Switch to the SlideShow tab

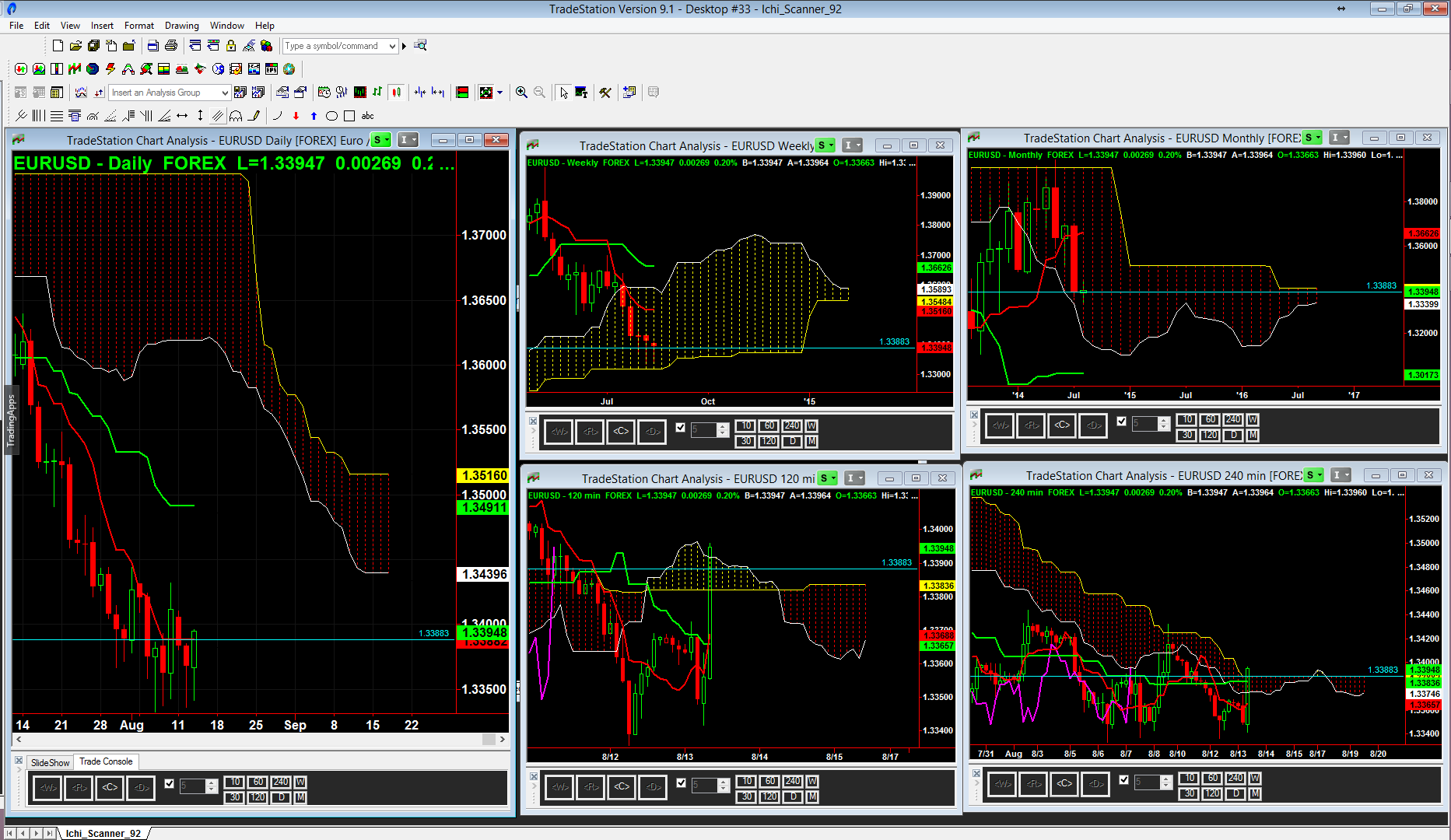coord(50,762)
